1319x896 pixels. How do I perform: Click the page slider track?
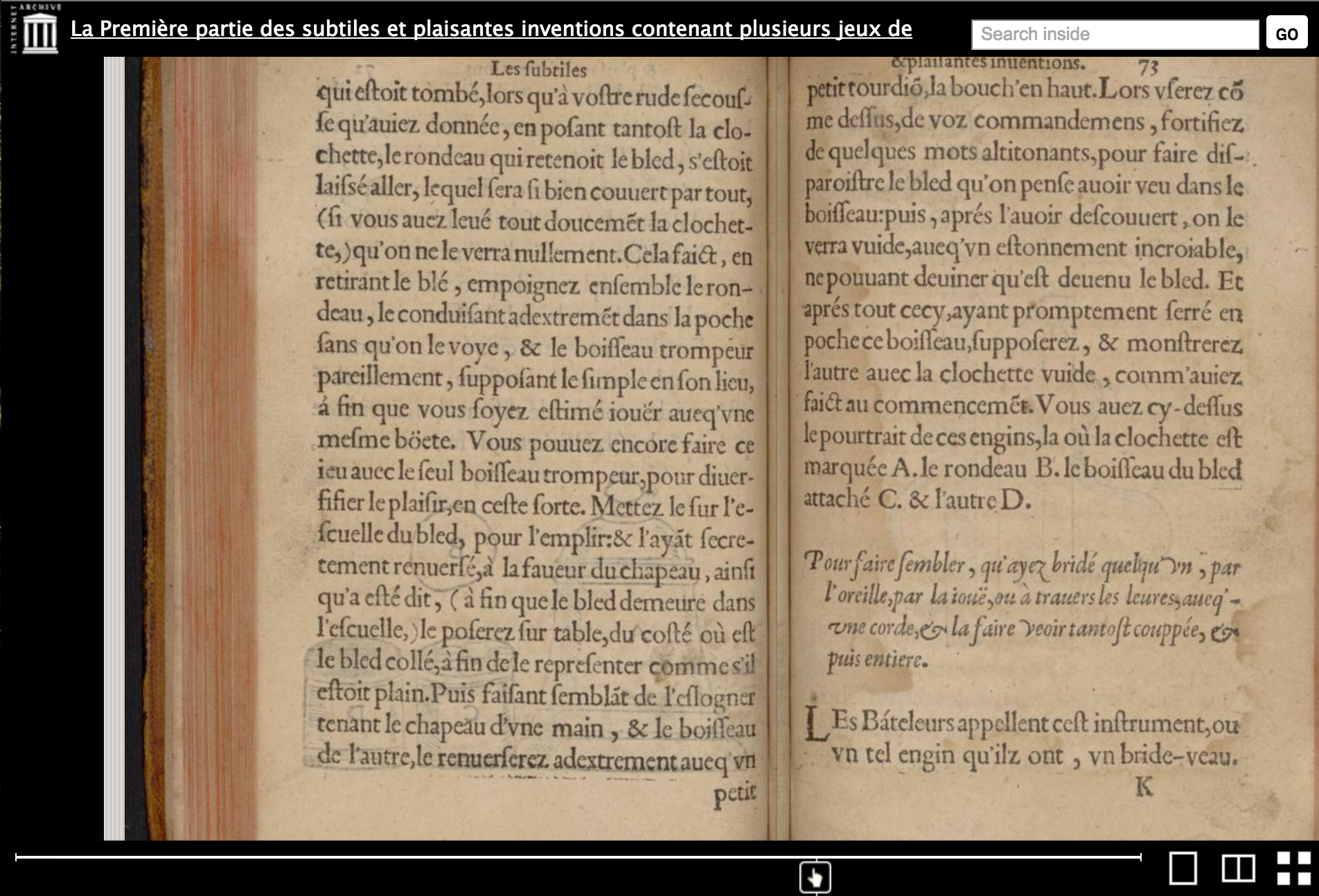click(x=578, y=857)
